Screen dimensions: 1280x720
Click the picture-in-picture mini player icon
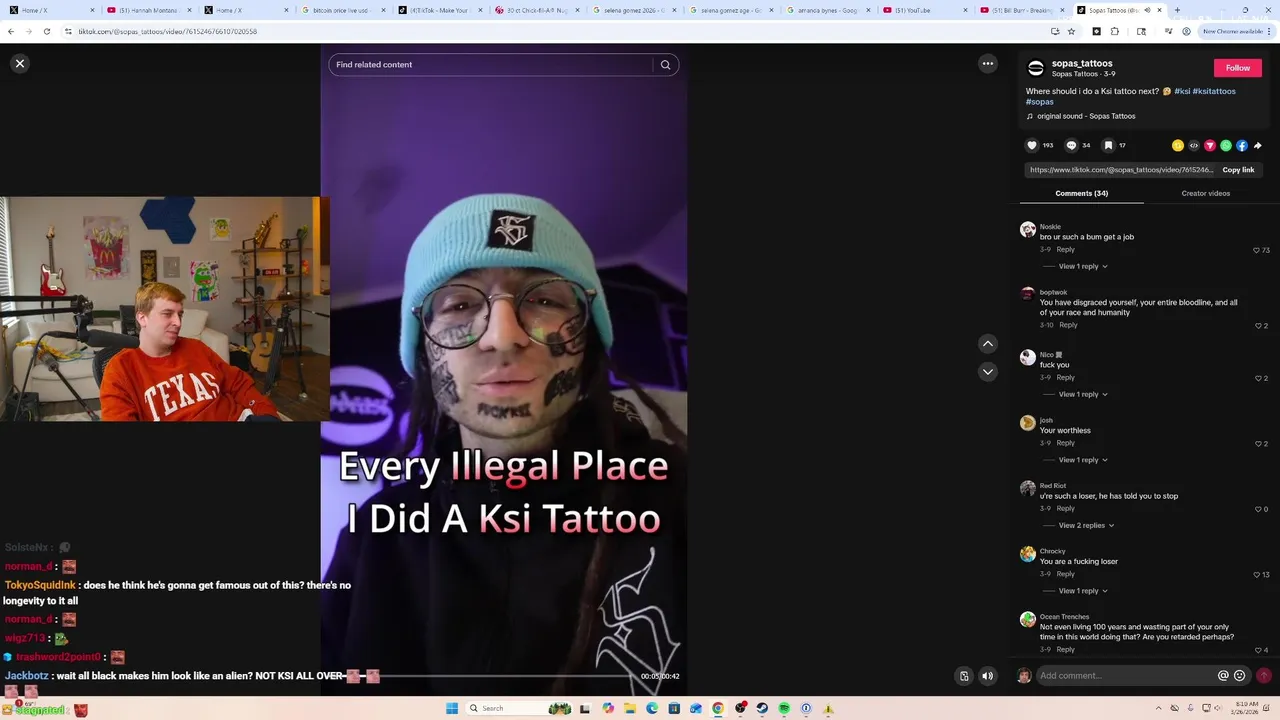point(964,676)
